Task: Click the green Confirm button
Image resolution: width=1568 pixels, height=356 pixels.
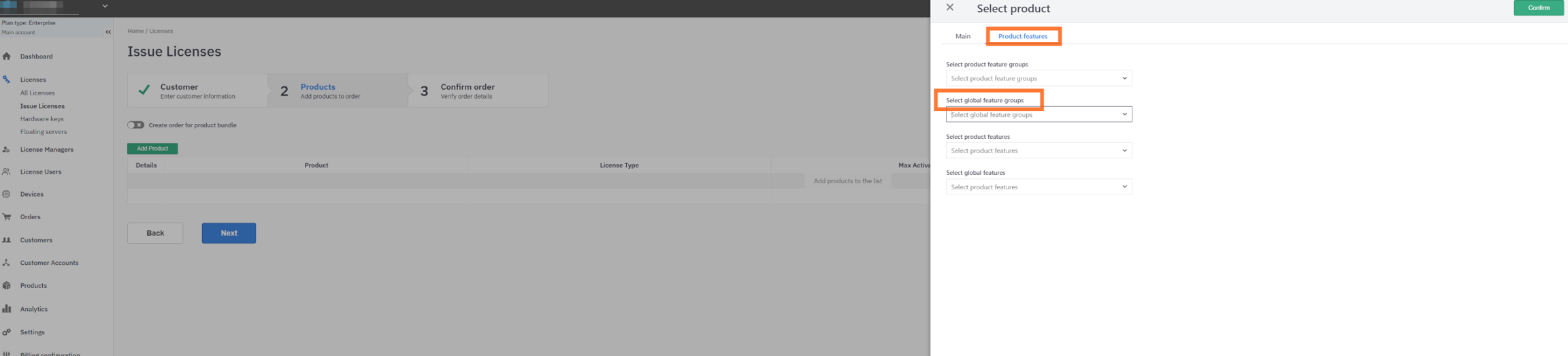Action: click(1538, 7)
